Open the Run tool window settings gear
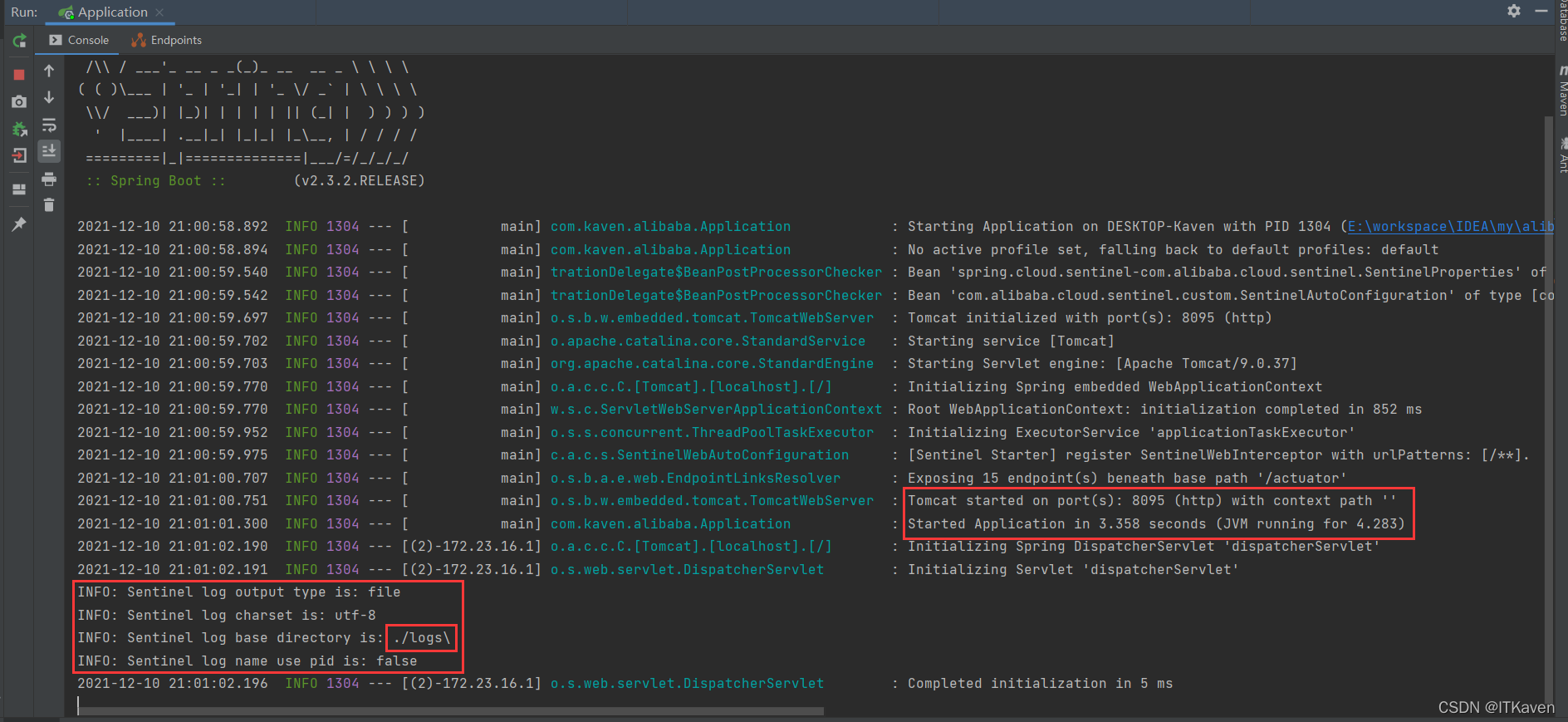1568x722 pixels. 1514,11
